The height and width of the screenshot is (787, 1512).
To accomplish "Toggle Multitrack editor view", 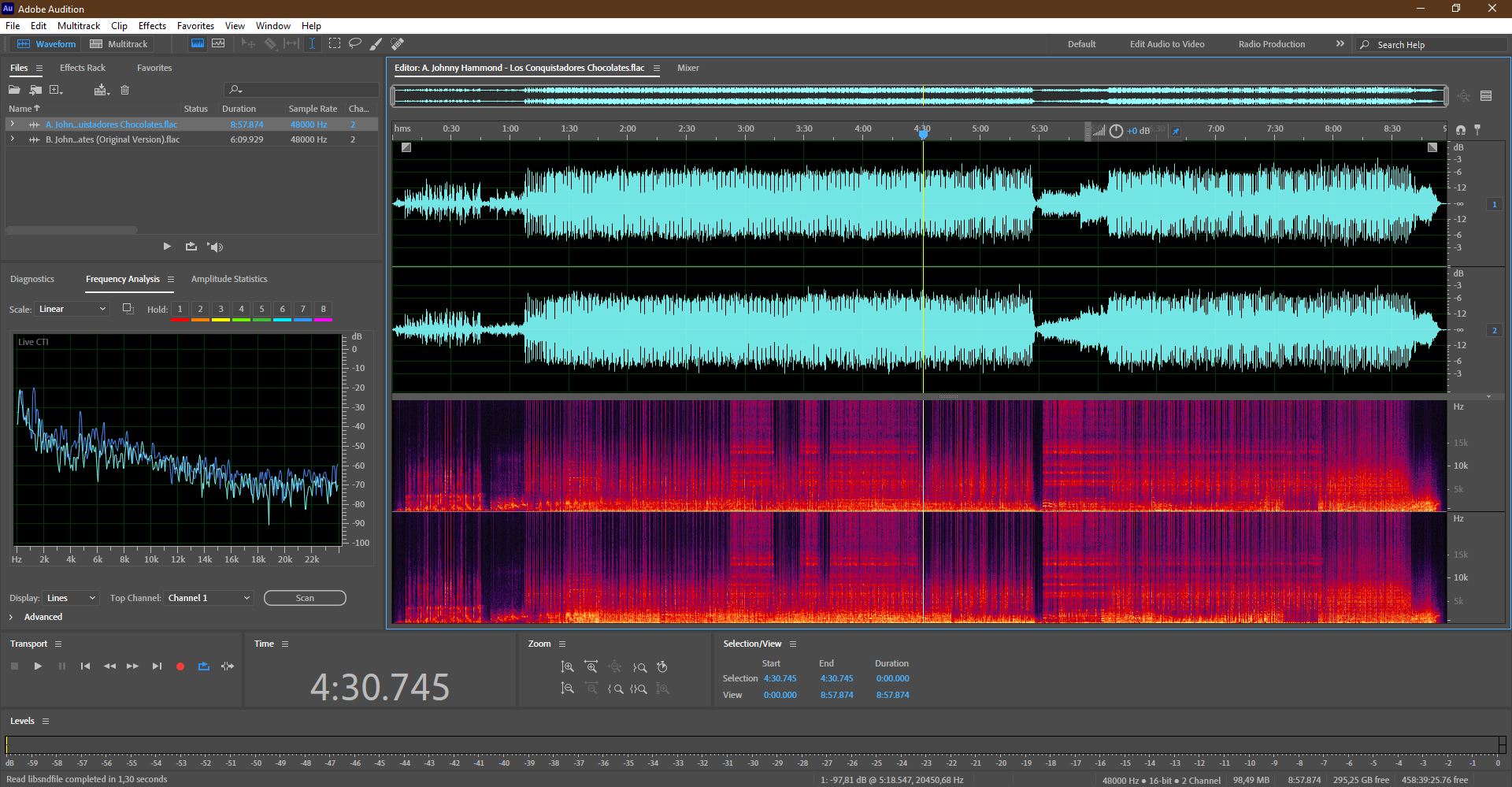I will [119, 44].
